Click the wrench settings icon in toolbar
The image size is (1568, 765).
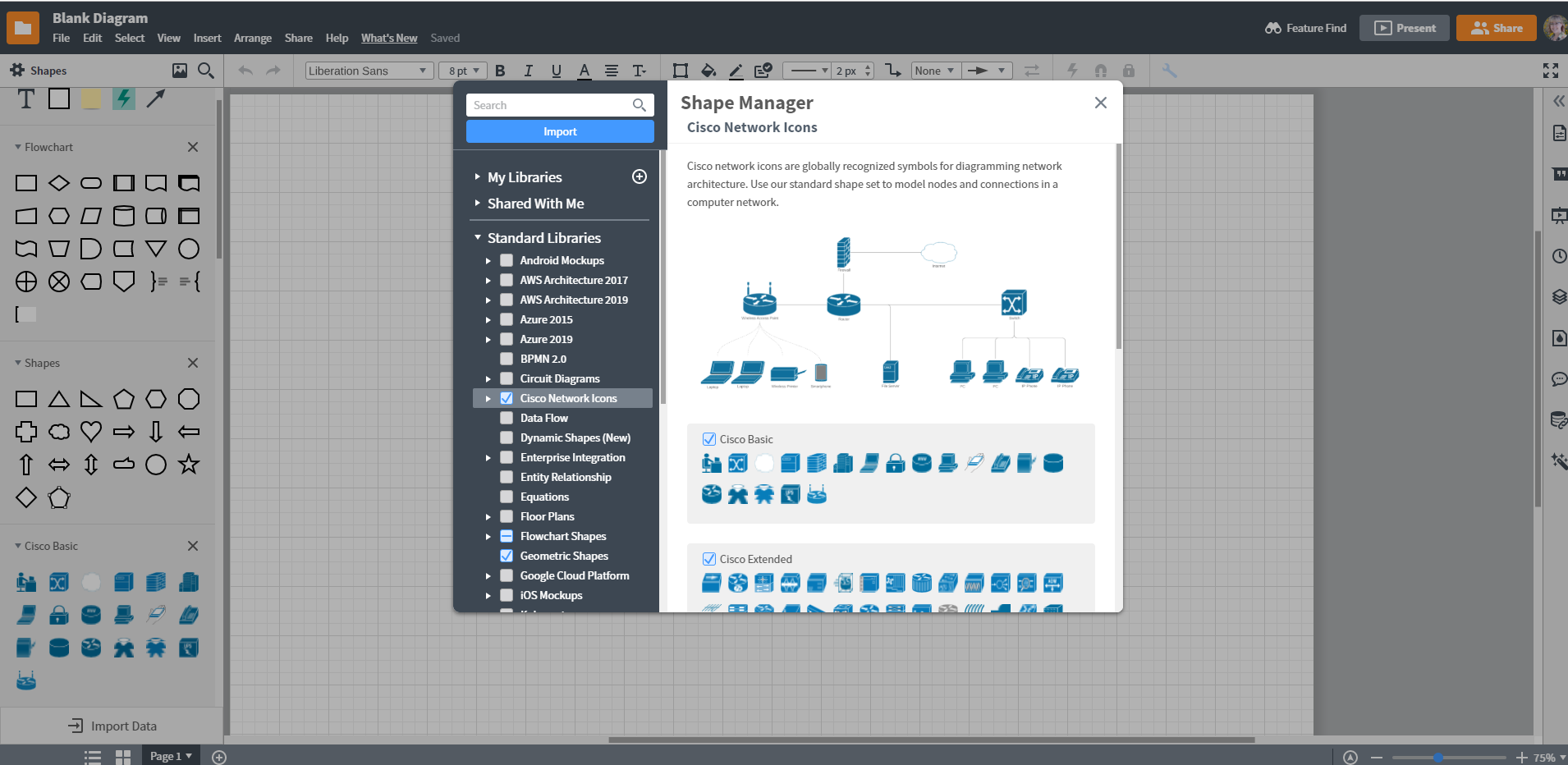1170,71
